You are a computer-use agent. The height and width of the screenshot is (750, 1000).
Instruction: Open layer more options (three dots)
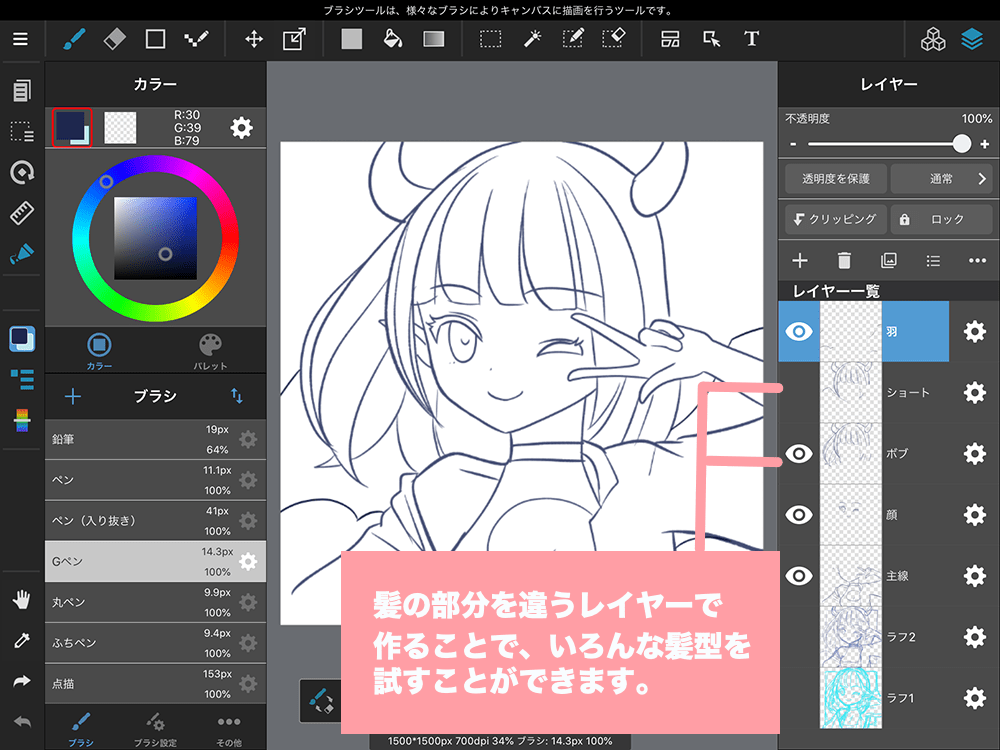tap(977, 260)
